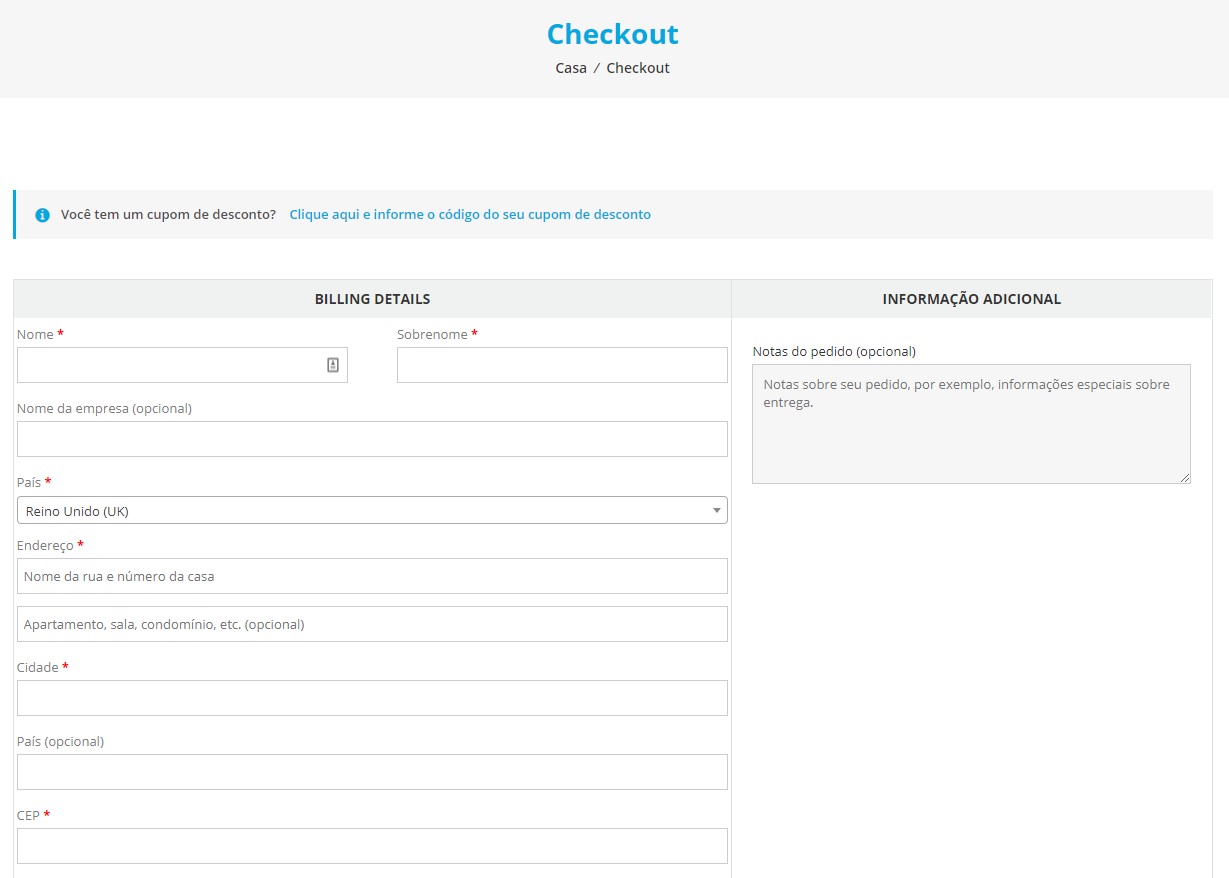Click the Nome da empresa field
Viewport: 1229px width, 878px height.
[x=372, y=439]
